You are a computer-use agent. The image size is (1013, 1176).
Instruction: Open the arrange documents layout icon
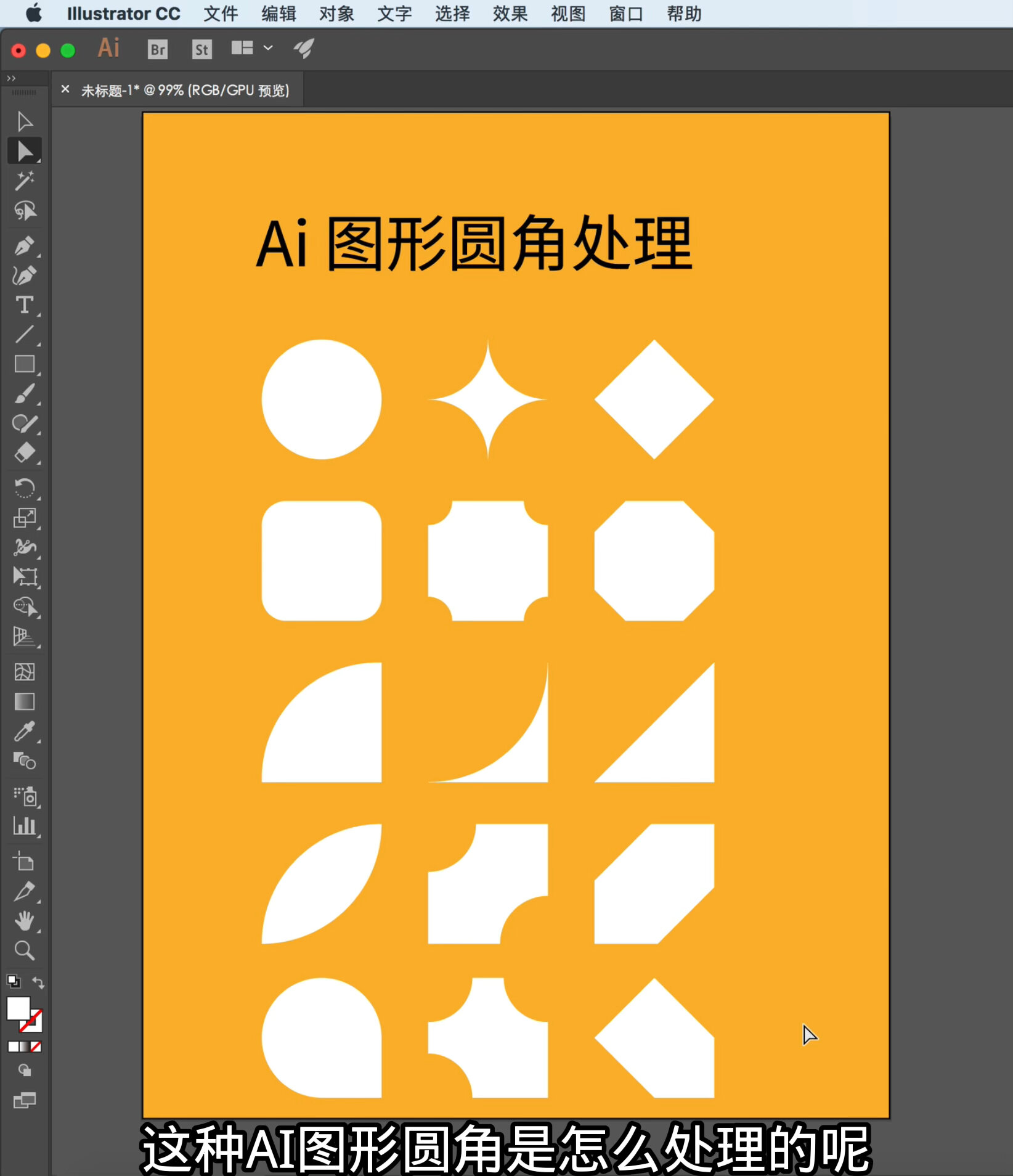[x=242, y=47]
